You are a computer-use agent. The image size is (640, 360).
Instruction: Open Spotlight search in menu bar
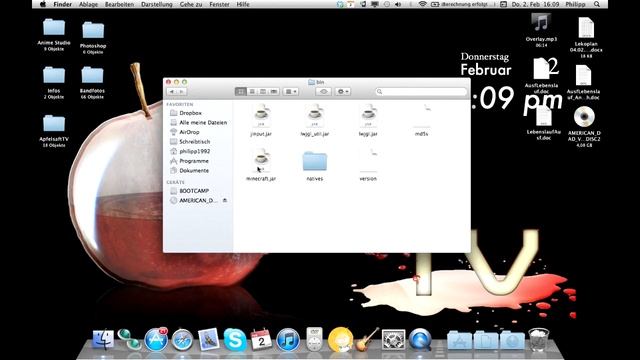(597, 4)
